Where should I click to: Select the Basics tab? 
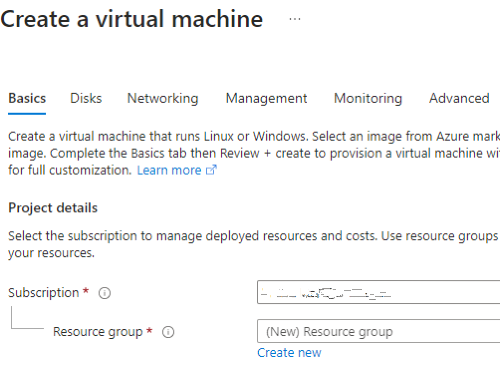(x=27, y=99)
